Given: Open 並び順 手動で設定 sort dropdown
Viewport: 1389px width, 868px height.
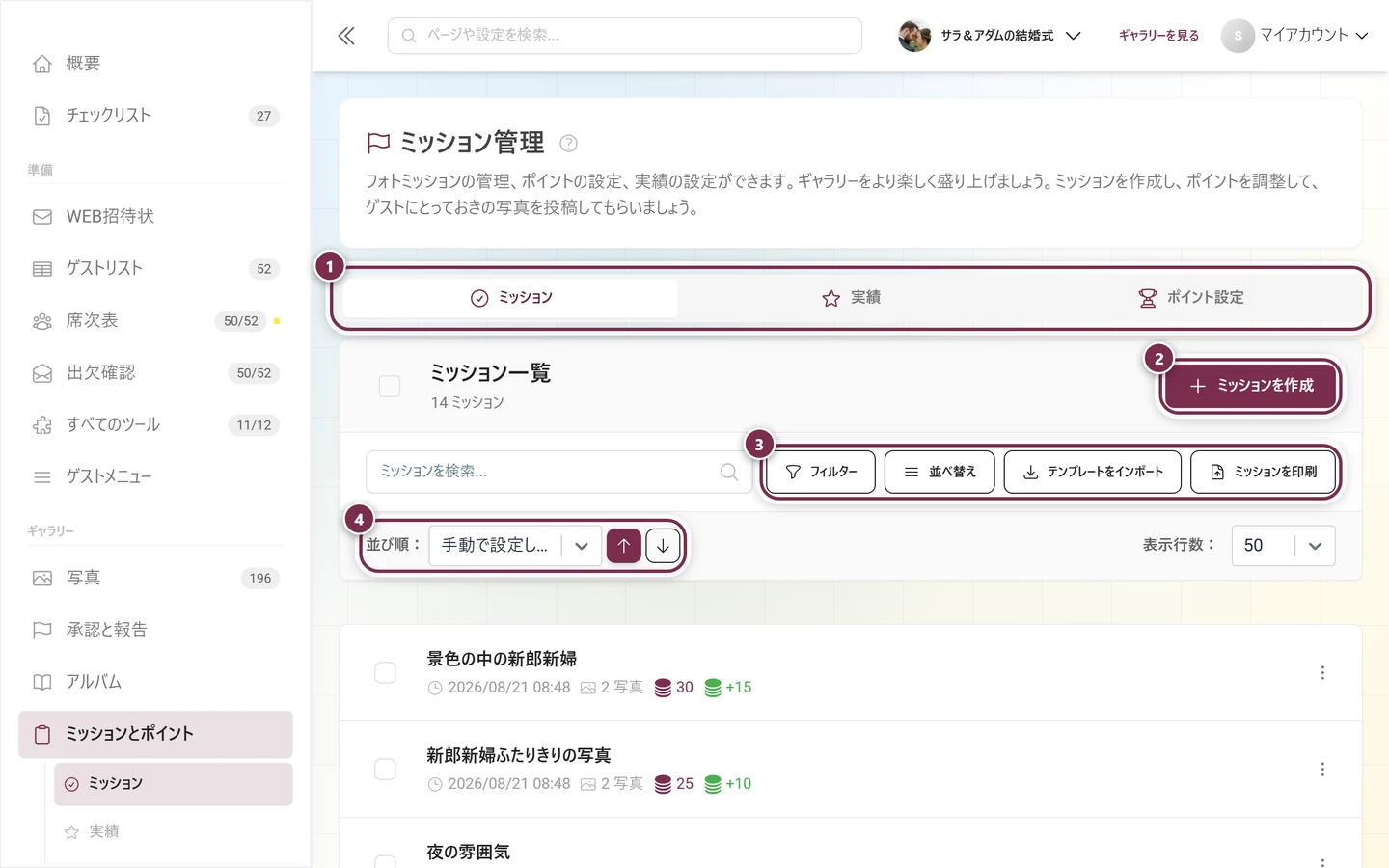Looking at the screenshot, I should (515, 546).
